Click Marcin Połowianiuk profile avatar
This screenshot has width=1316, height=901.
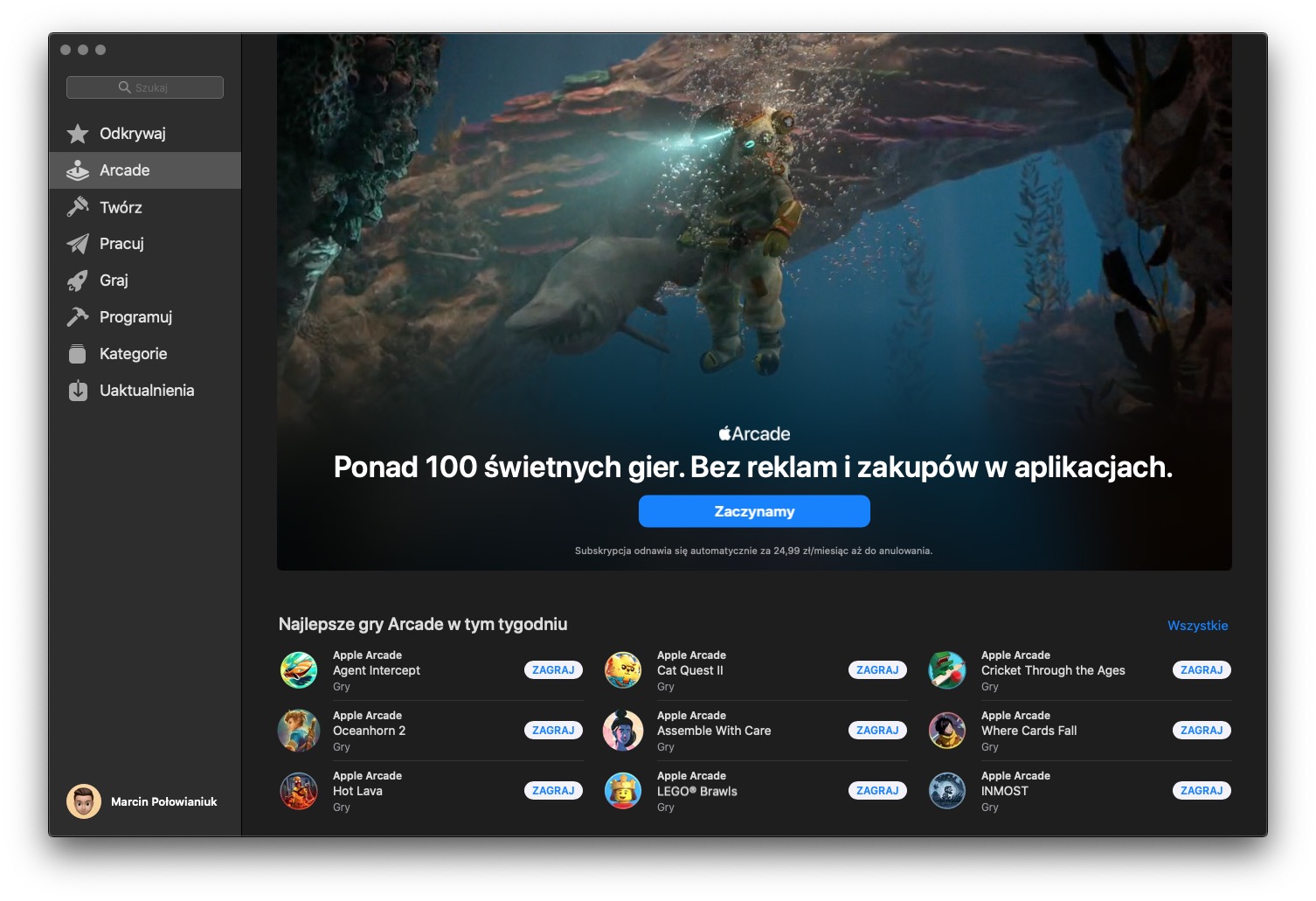pyautogui.click(x=84, y=801)
